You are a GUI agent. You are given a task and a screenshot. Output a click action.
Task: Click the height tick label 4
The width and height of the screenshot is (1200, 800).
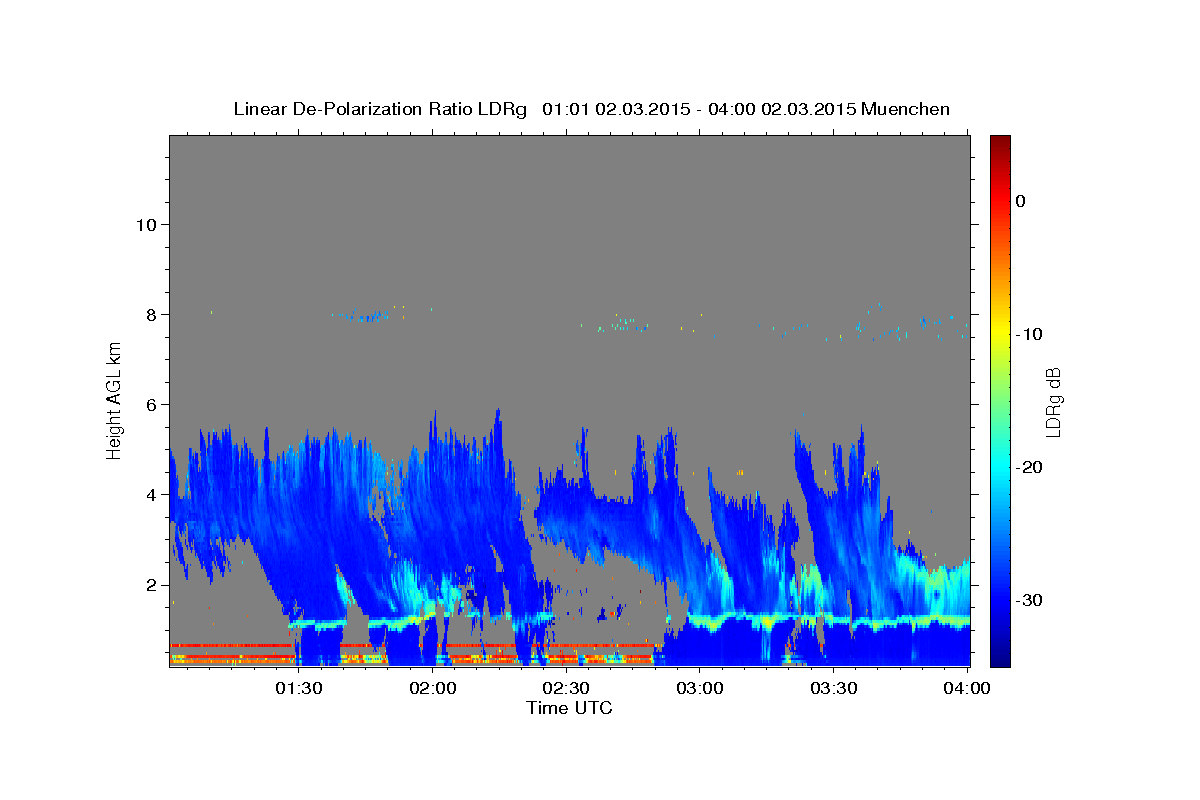pos(152,494)
